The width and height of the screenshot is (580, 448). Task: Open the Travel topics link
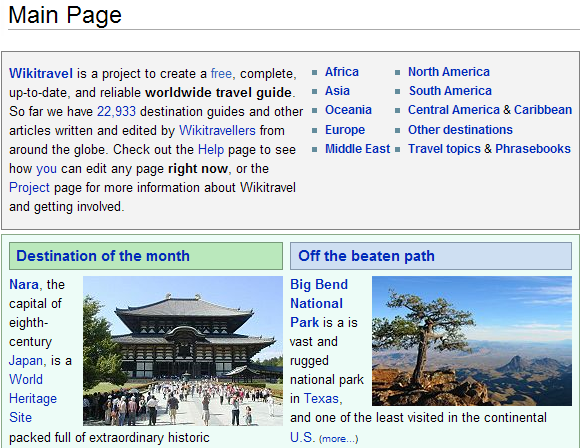click(x=444, y=149)
